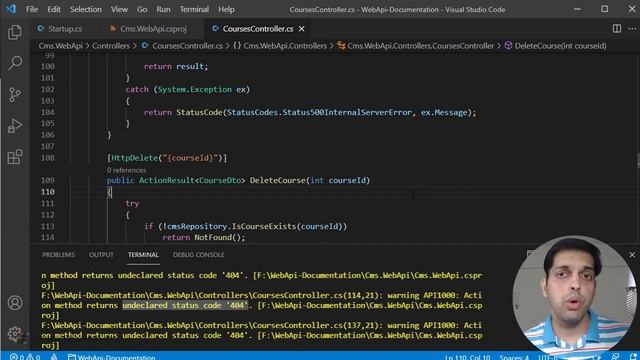Expand the CoursesController.cs breadcrumb file
The image size is (640, 360).
pos(187,46)
